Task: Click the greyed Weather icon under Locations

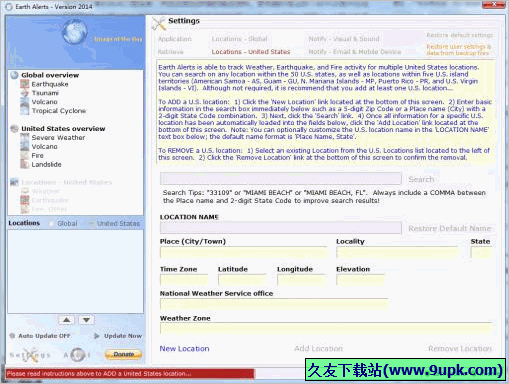Action: [x=25, y=191]
